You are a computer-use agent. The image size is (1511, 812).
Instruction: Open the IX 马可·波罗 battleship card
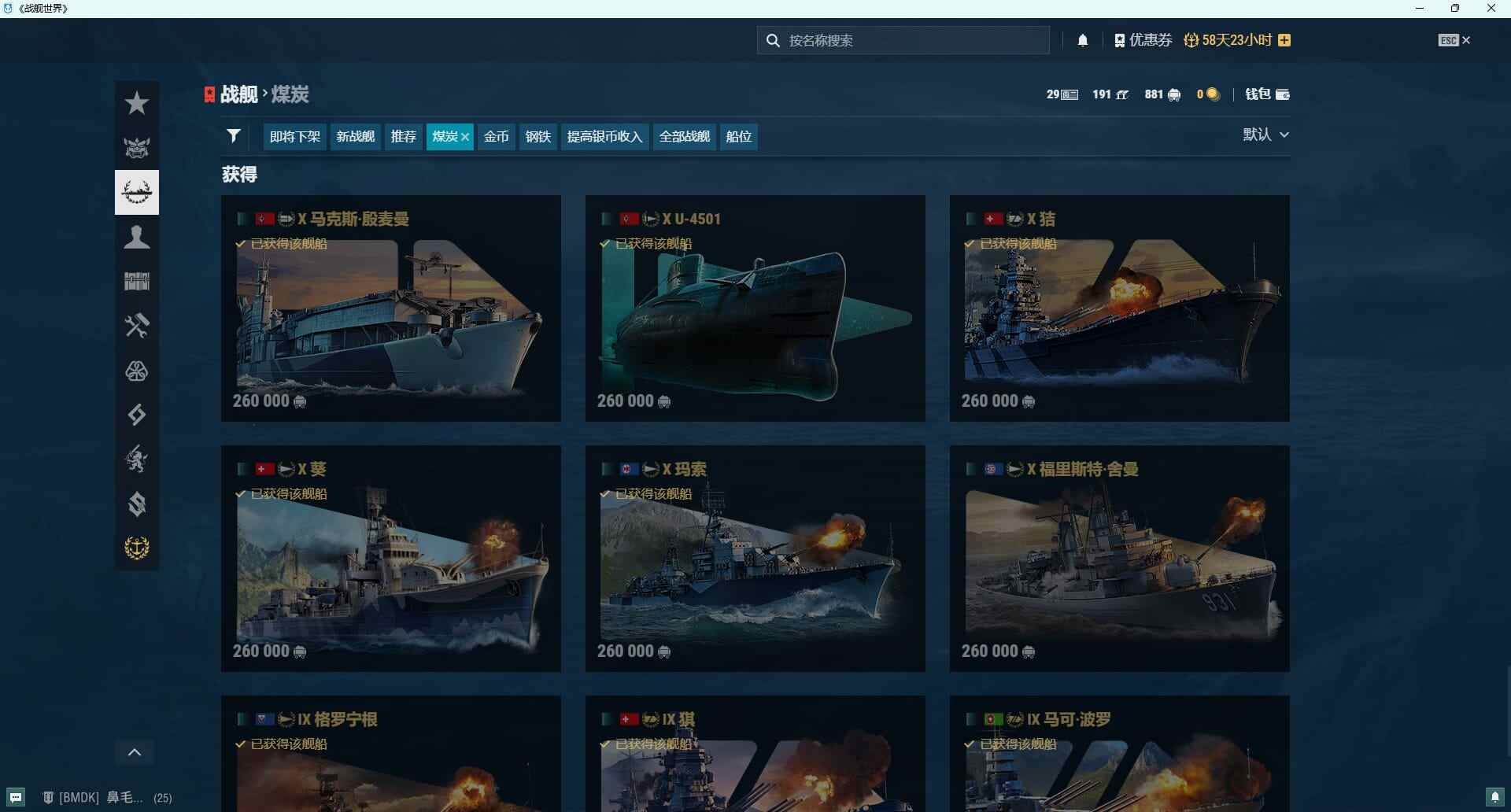click(x=1120, y=754)
